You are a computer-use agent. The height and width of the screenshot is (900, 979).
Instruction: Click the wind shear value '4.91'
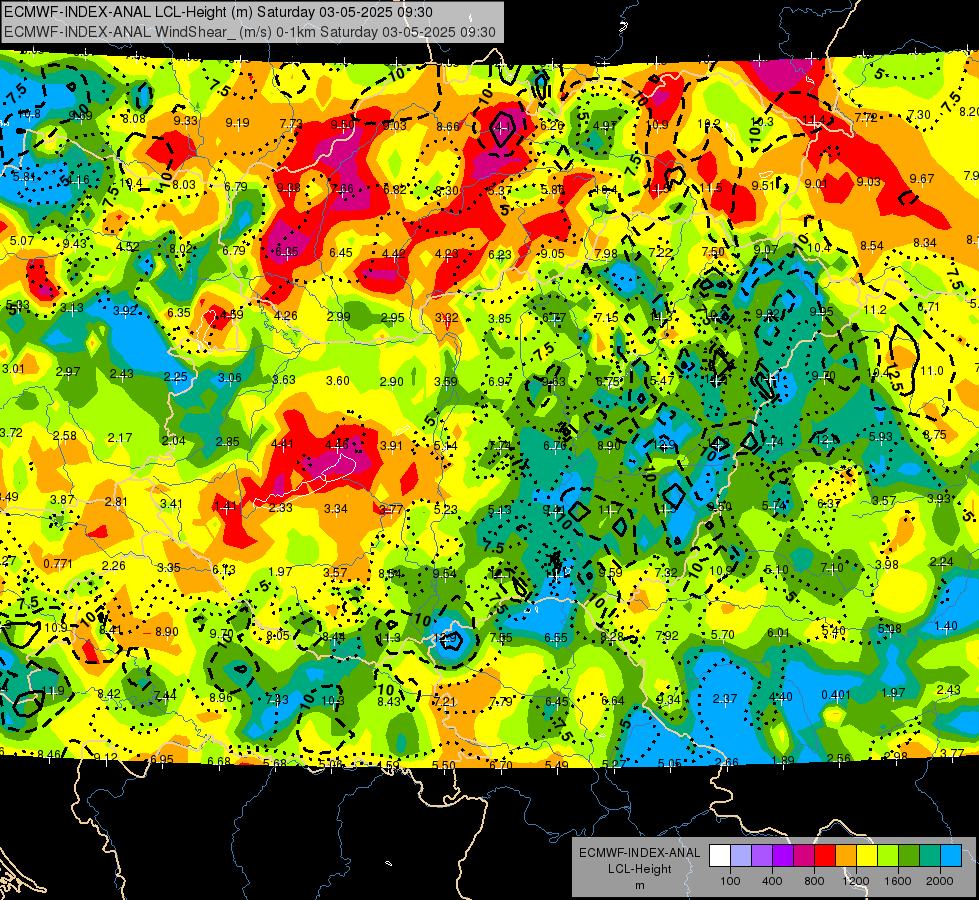click(x=604, y=126)
